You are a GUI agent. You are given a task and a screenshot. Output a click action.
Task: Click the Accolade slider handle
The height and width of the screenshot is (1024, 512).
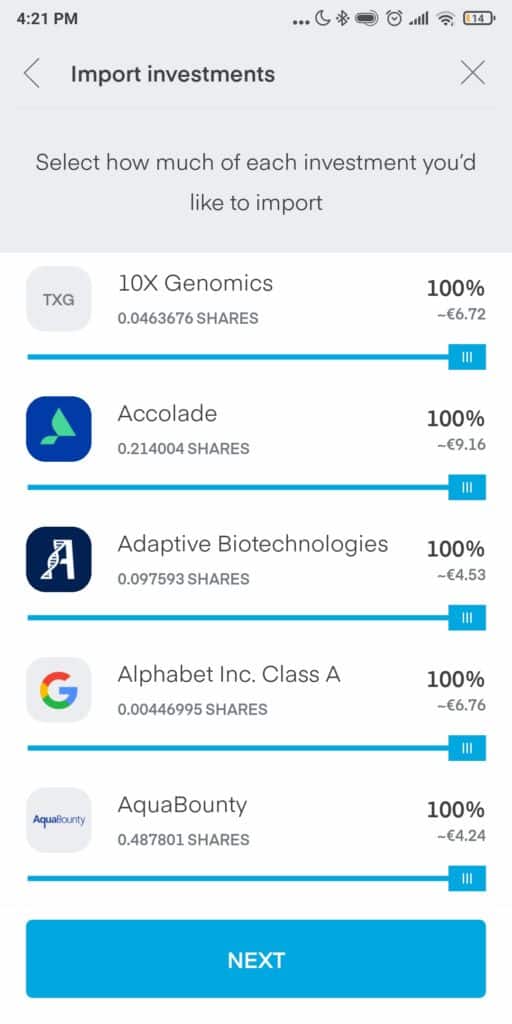[467, 487]
